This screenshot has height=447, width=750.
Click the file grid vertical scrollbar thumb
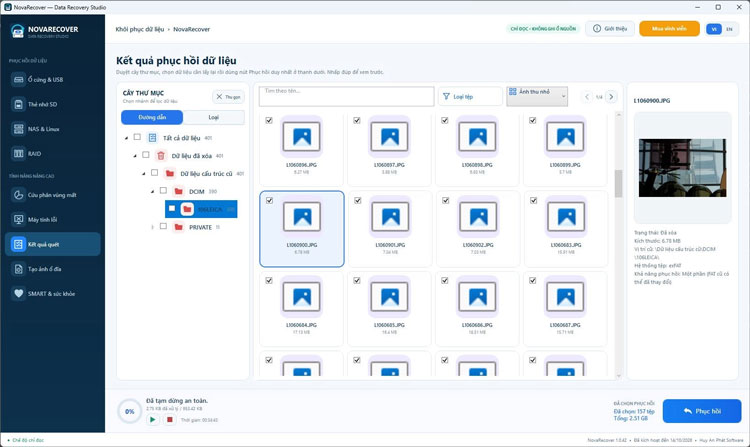click(x=618, y=184)
